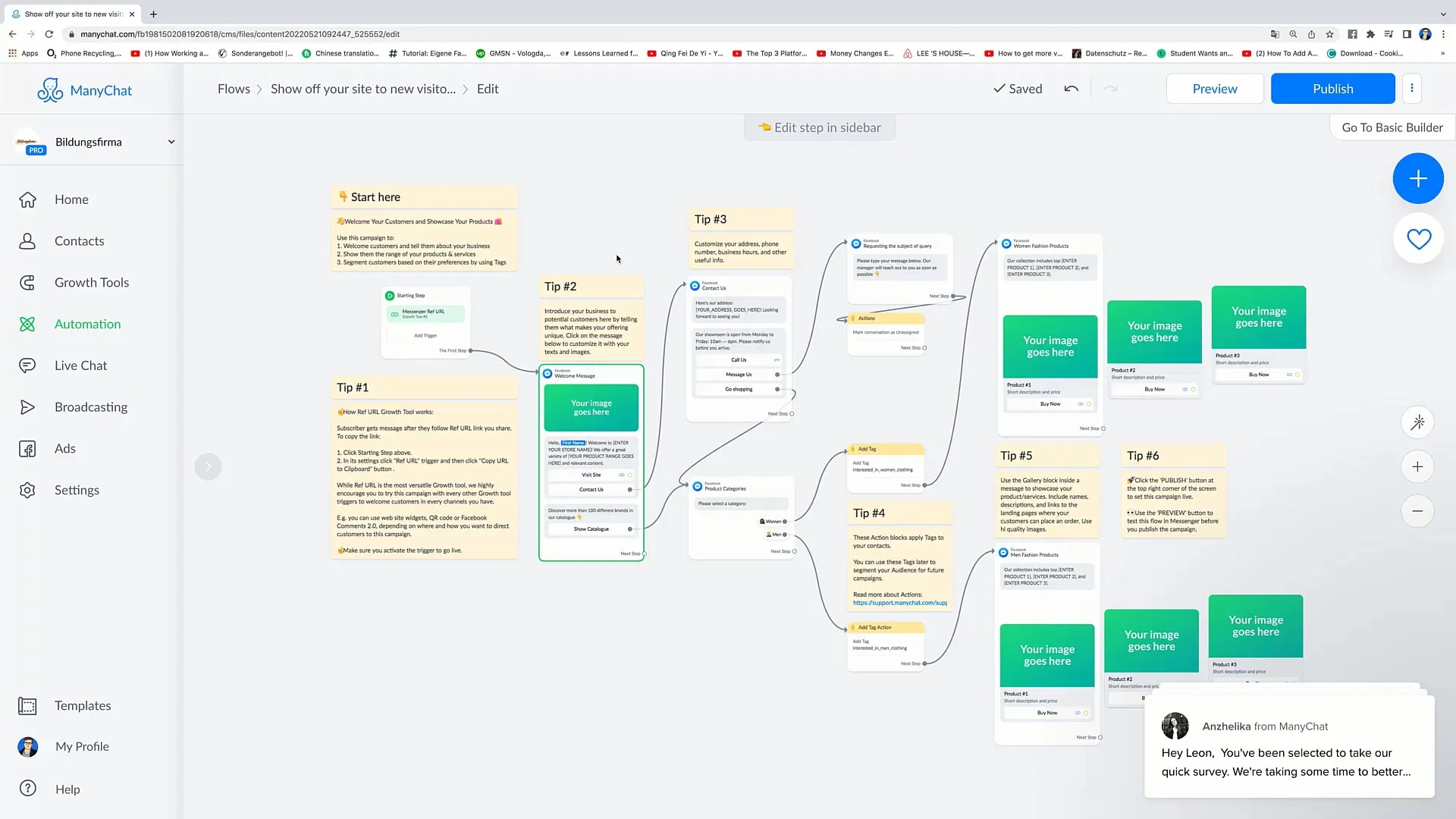Redo the last flow change
1456x819 pixels.
click(x=1110, y=89)
